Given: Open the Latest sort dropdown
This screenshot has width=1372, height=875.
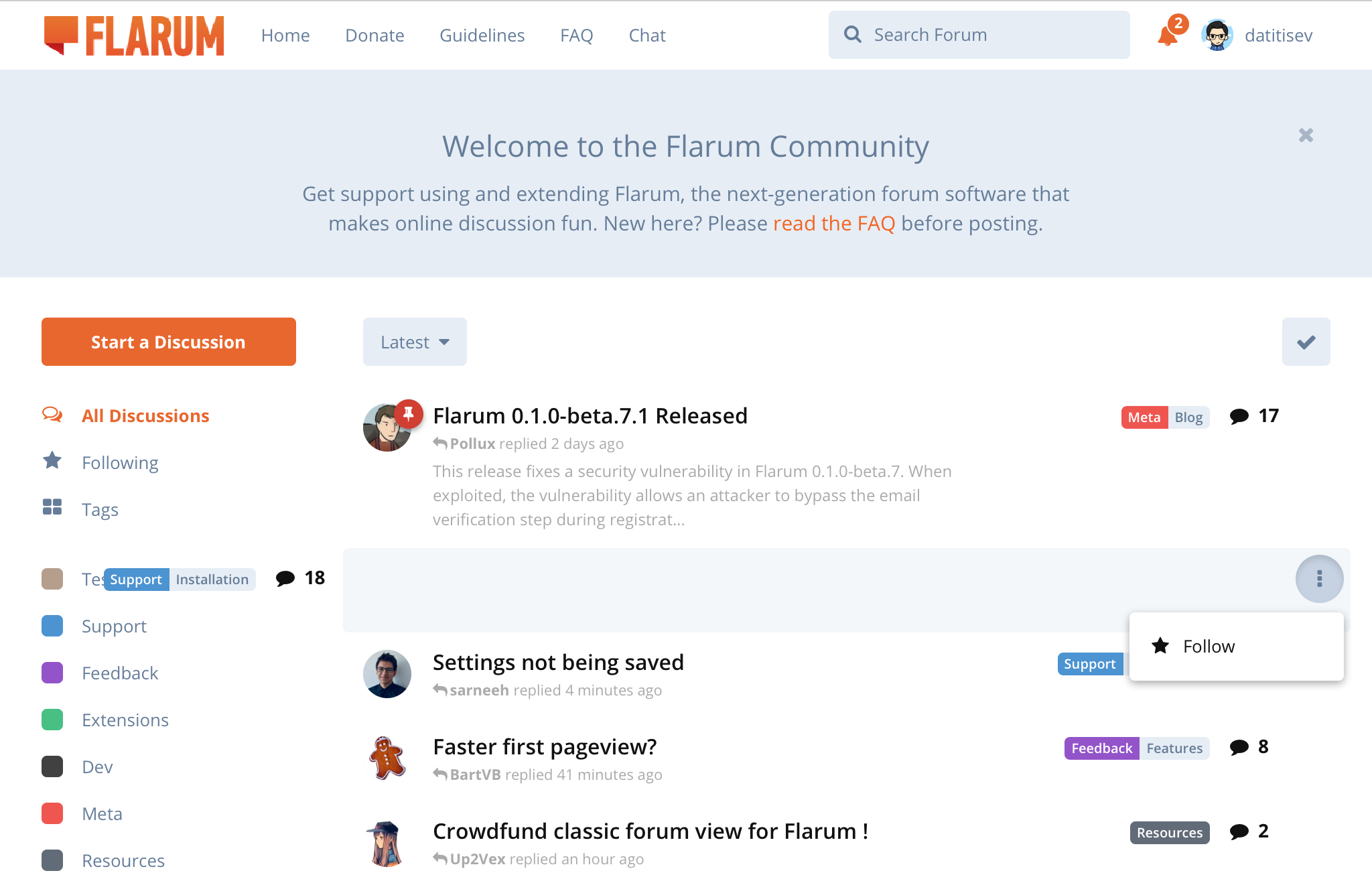Looking at the screenshot, I should click(415, 342).
